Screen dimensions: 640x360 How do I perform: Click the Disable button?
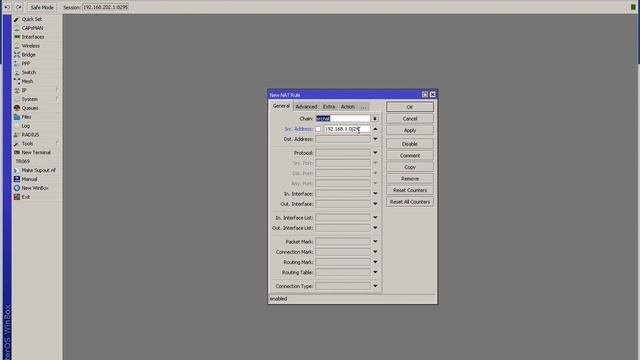pyautogui.click(x=410, y=144)
